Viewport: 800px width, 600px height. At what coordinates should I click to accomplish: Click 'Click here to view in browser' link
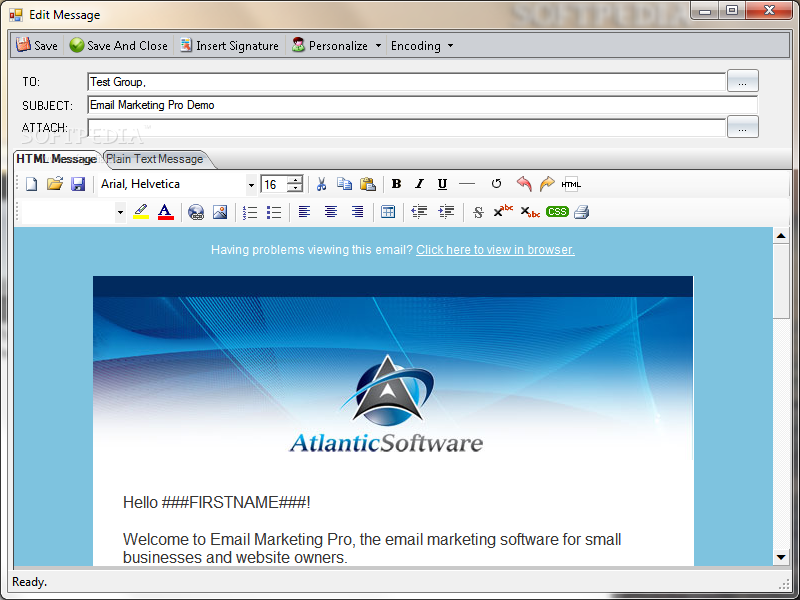[x=495, y=250]
